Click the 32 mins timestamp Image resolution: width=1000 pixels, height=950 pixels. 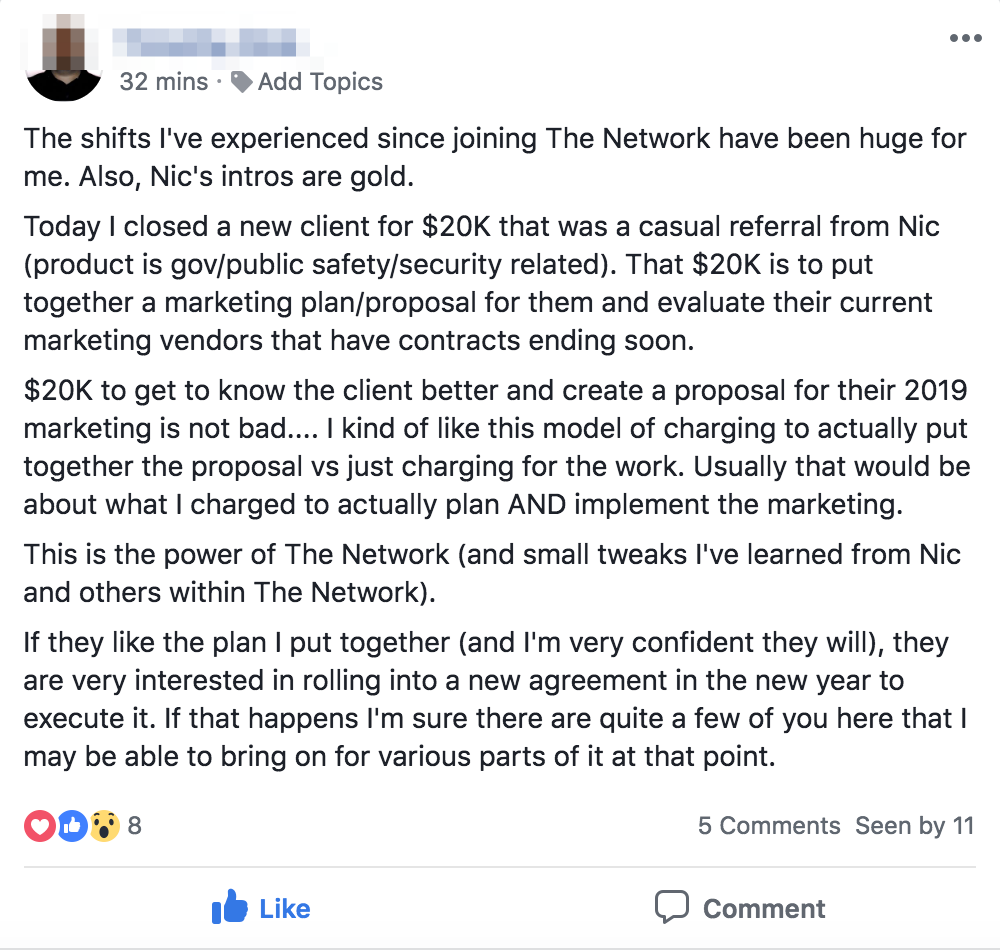click(164, 82)
